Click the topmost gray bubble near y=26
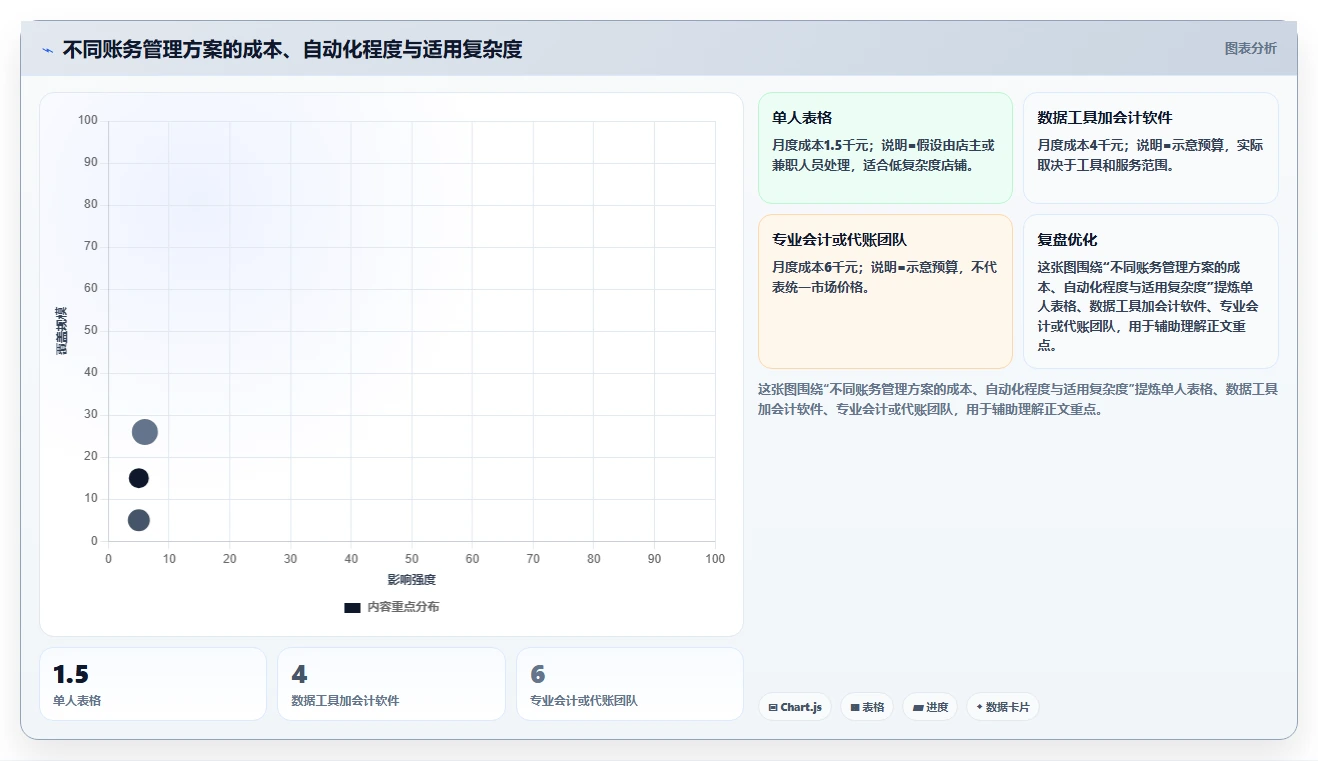Screen dimensions: 1318x761 point(145,432)
